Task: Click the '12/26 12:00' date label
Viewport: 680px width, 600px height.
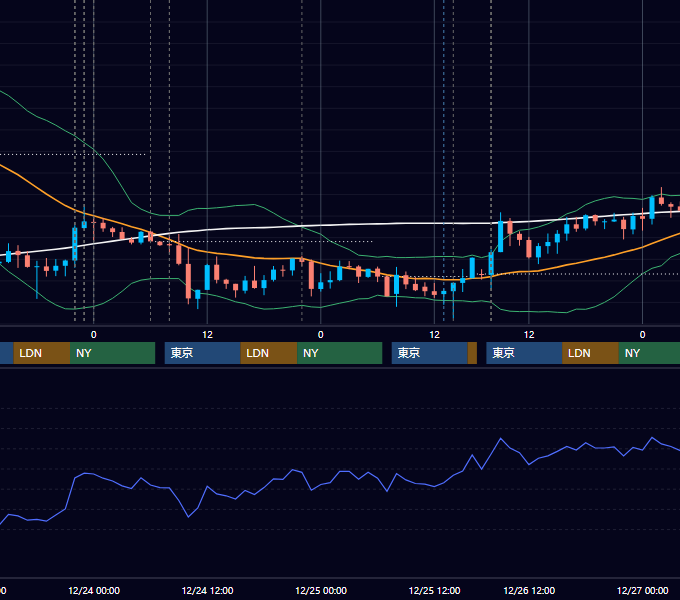Action: pyautogui.click(x=529, y=590)
